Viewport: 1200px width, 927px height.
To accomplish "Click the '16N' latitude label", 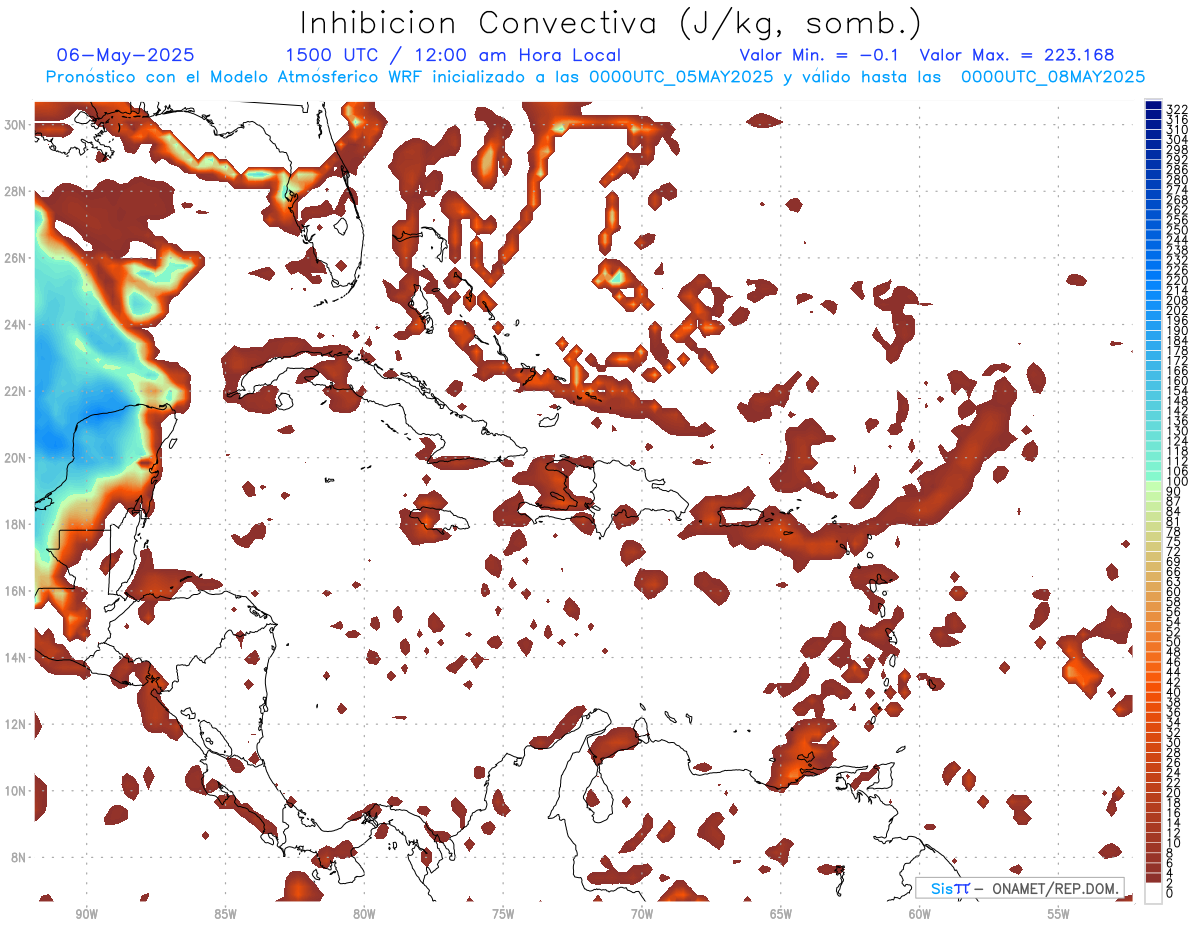I will coord(17,591).
